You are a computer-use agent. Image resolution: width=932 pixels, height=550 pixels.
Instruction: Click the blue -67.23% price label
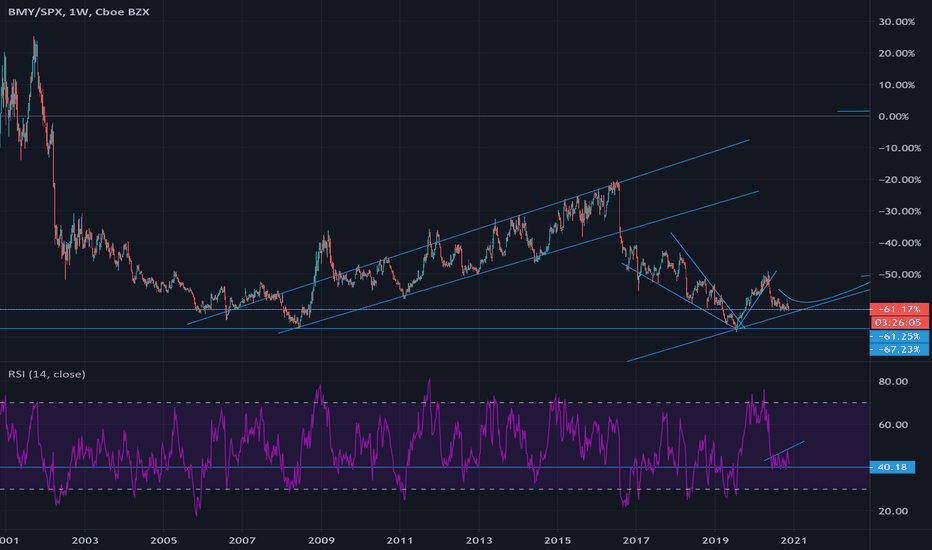coord(899,349)
